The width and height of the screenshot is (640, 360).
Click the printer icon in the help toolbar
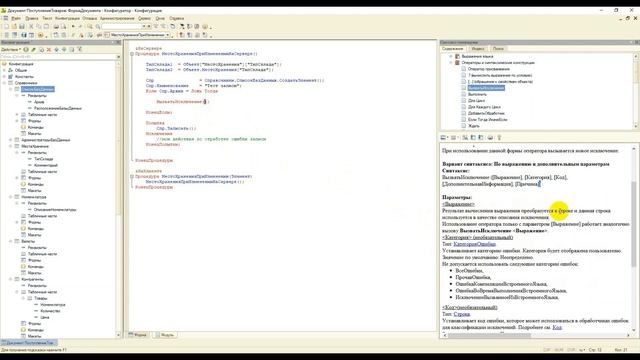coord(490,138)
